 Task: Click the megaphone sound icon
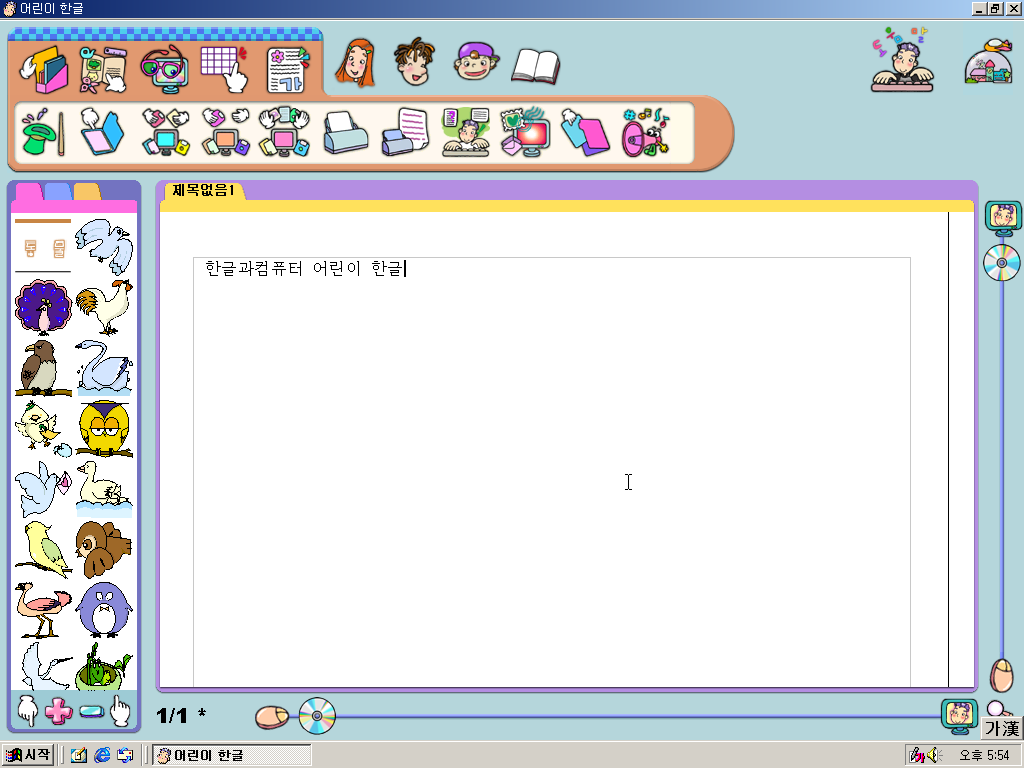[645, 132]
